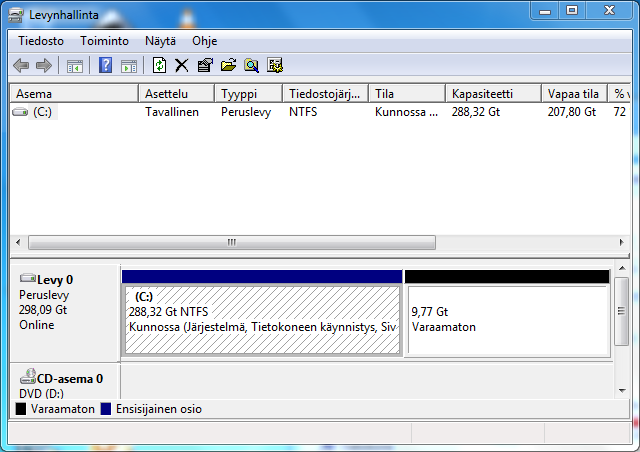Toggle the console tree pane icon

pyautogui.click(x=74, y=65)
